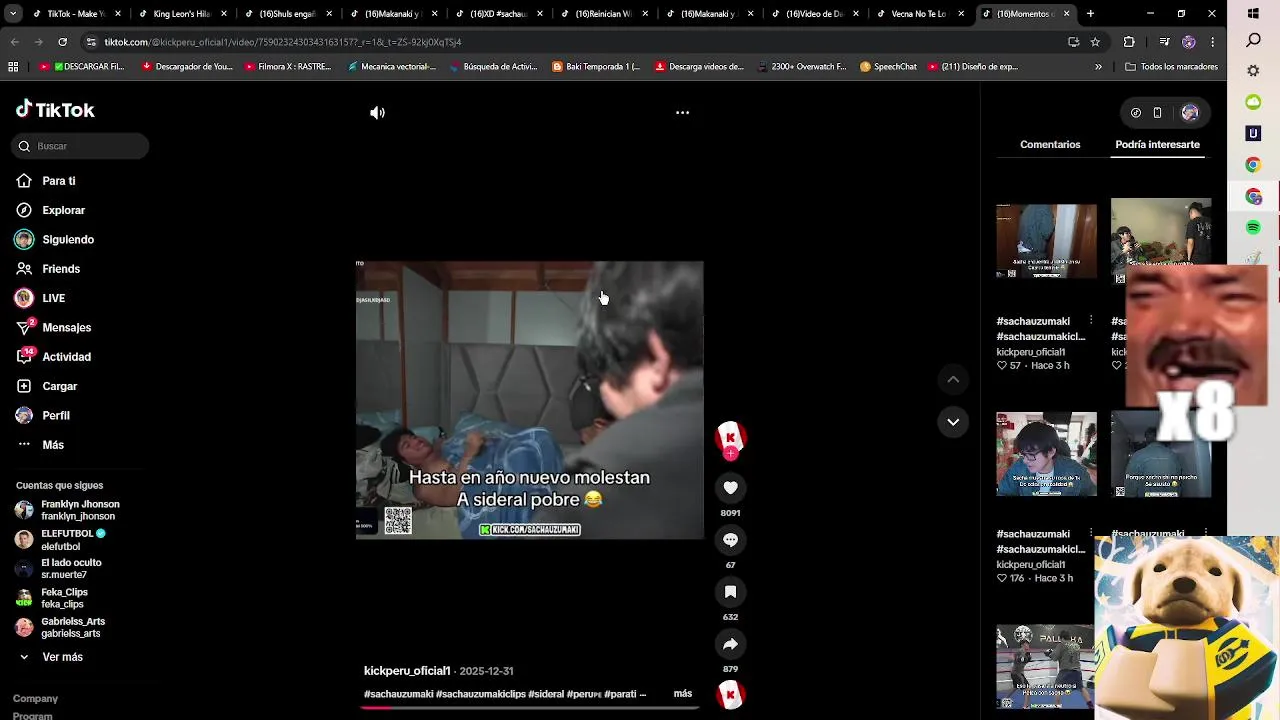Open Baki Temporada 1 bookmark
The width and height of the screenshot is (1280, 720).
point(595,67)
